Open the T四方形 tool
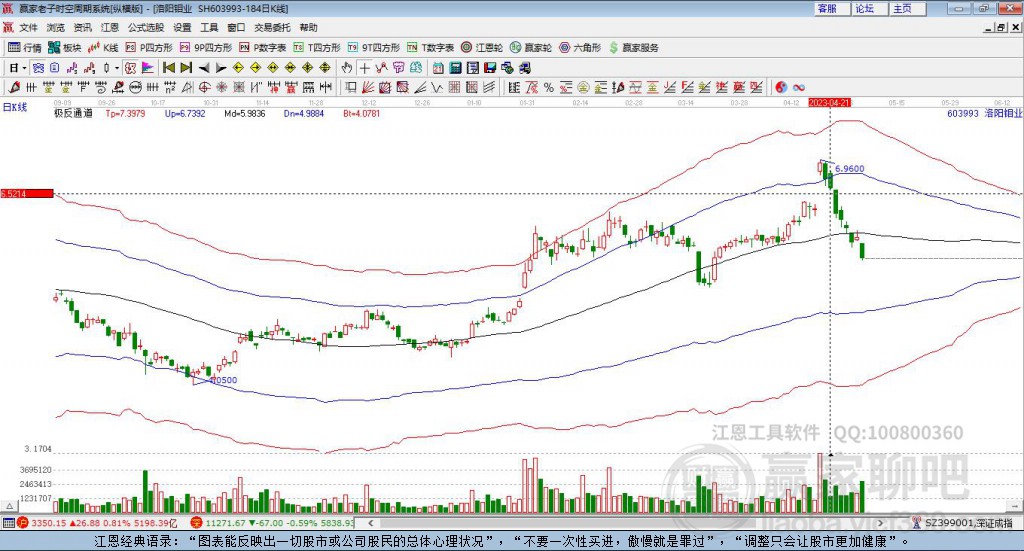This screenshot has width=1024, height=551. (x=317, y=48)
